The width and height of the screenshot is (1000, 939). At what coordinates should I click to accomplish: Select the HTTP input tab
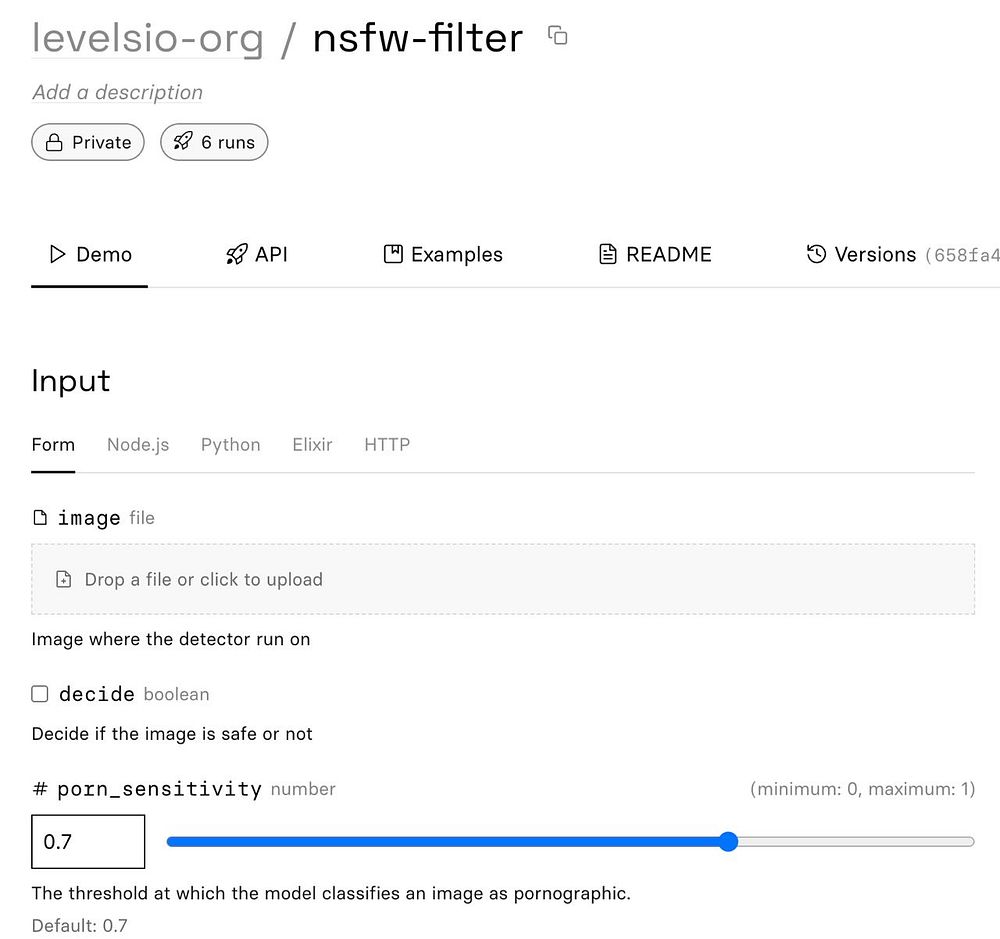click(387, 444)
